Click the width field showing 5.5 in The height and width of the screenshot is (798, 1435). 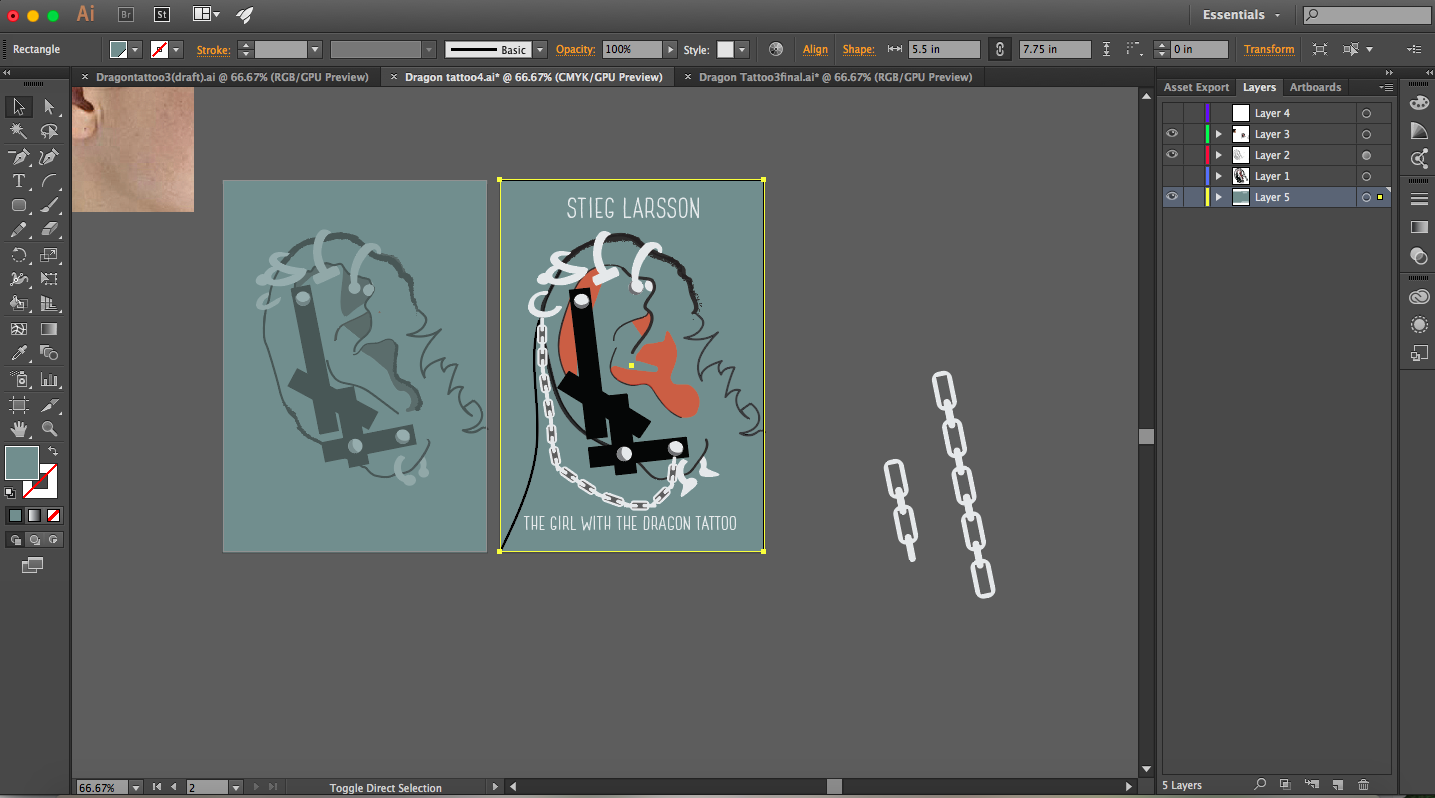pos(944,49)
